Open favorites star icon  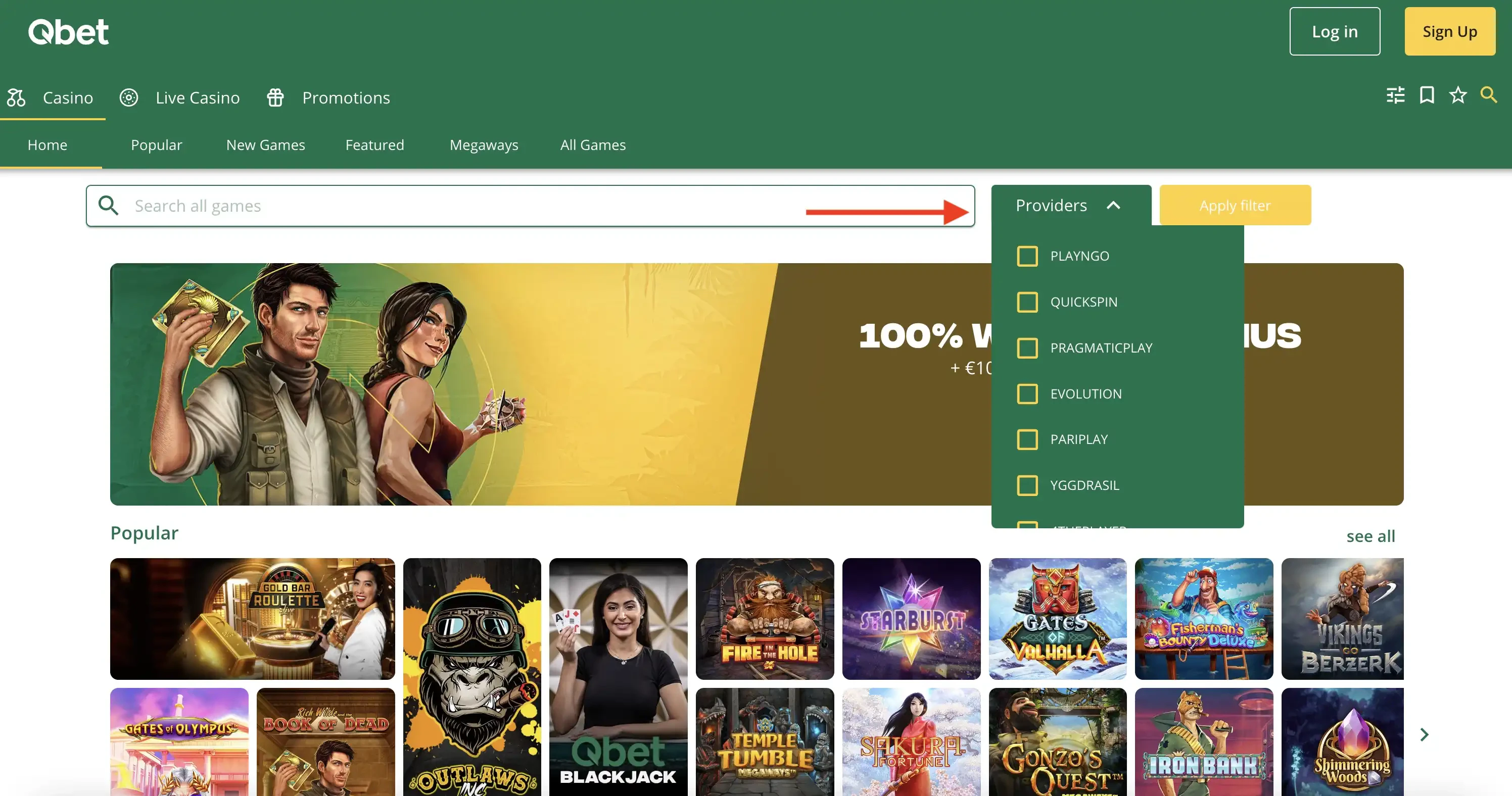[1457, 95]
